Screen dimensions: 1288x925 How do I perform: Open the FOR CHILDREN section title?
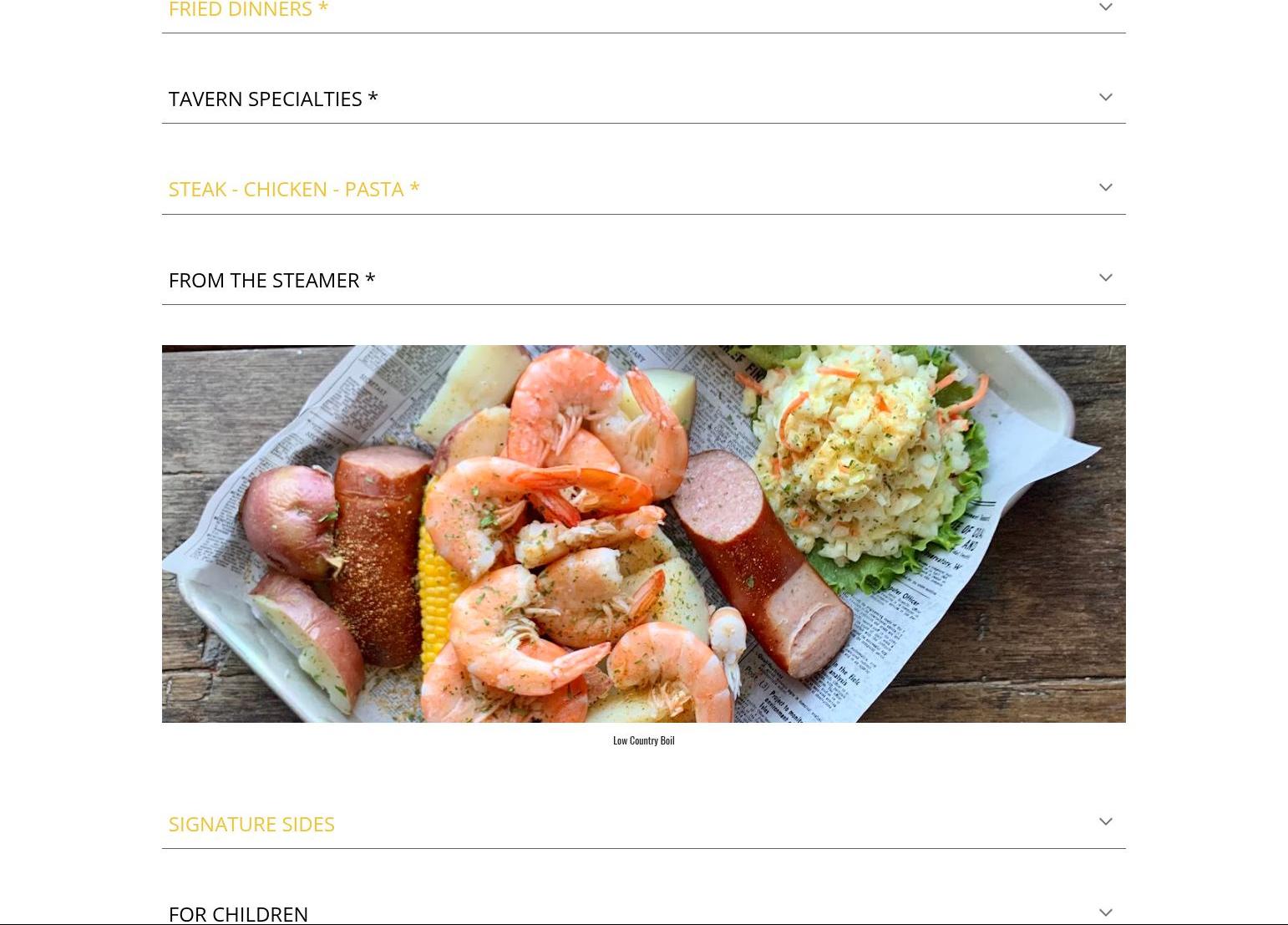click(238, 914)
